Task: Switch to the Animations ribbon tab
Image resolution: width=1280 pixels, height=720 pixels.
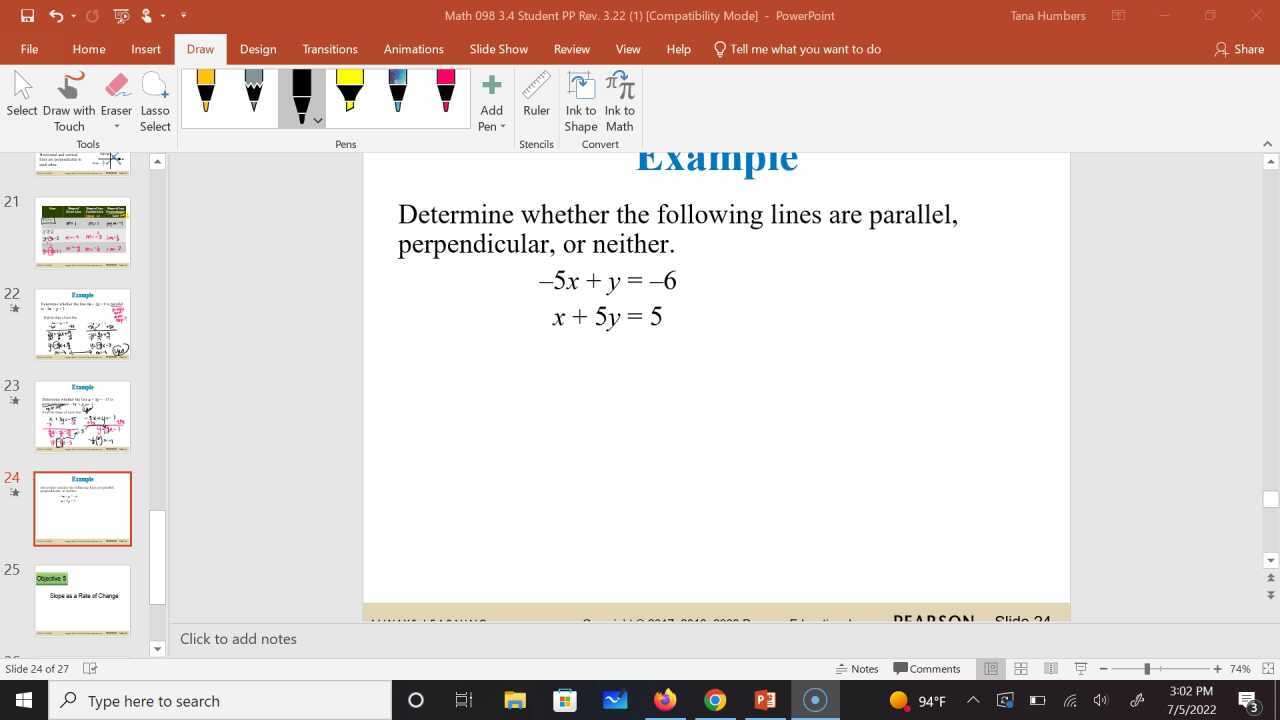Action: [x=413, y=48]
